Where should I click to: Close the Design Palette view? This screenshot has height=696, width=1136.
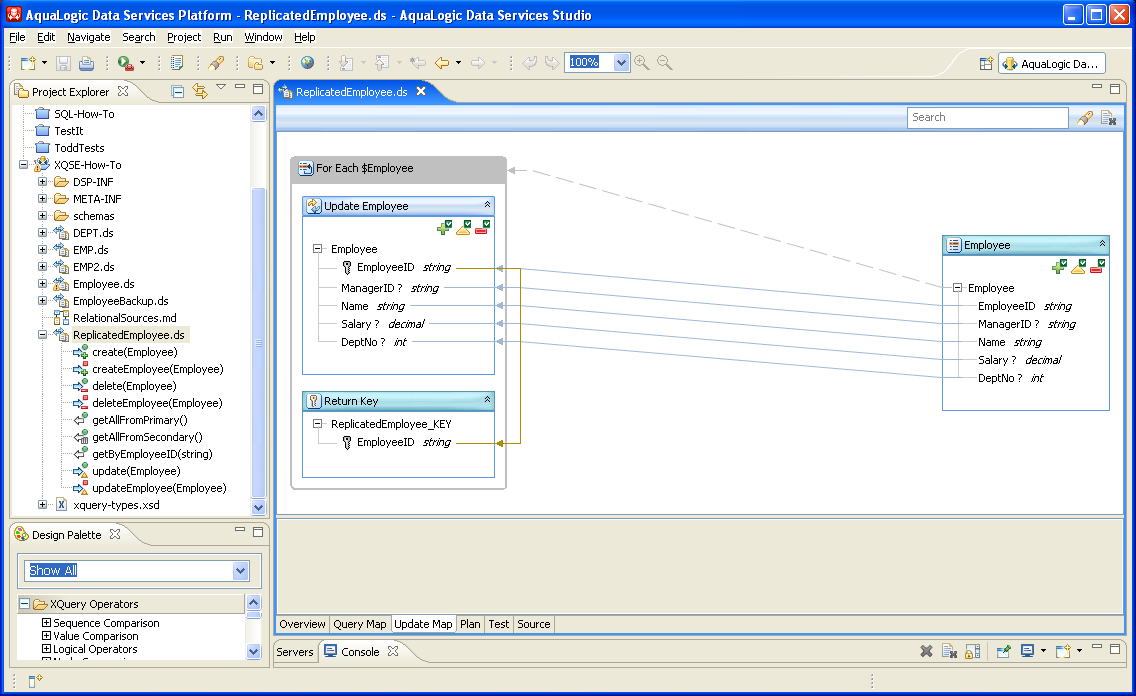(x=115, y=534)
